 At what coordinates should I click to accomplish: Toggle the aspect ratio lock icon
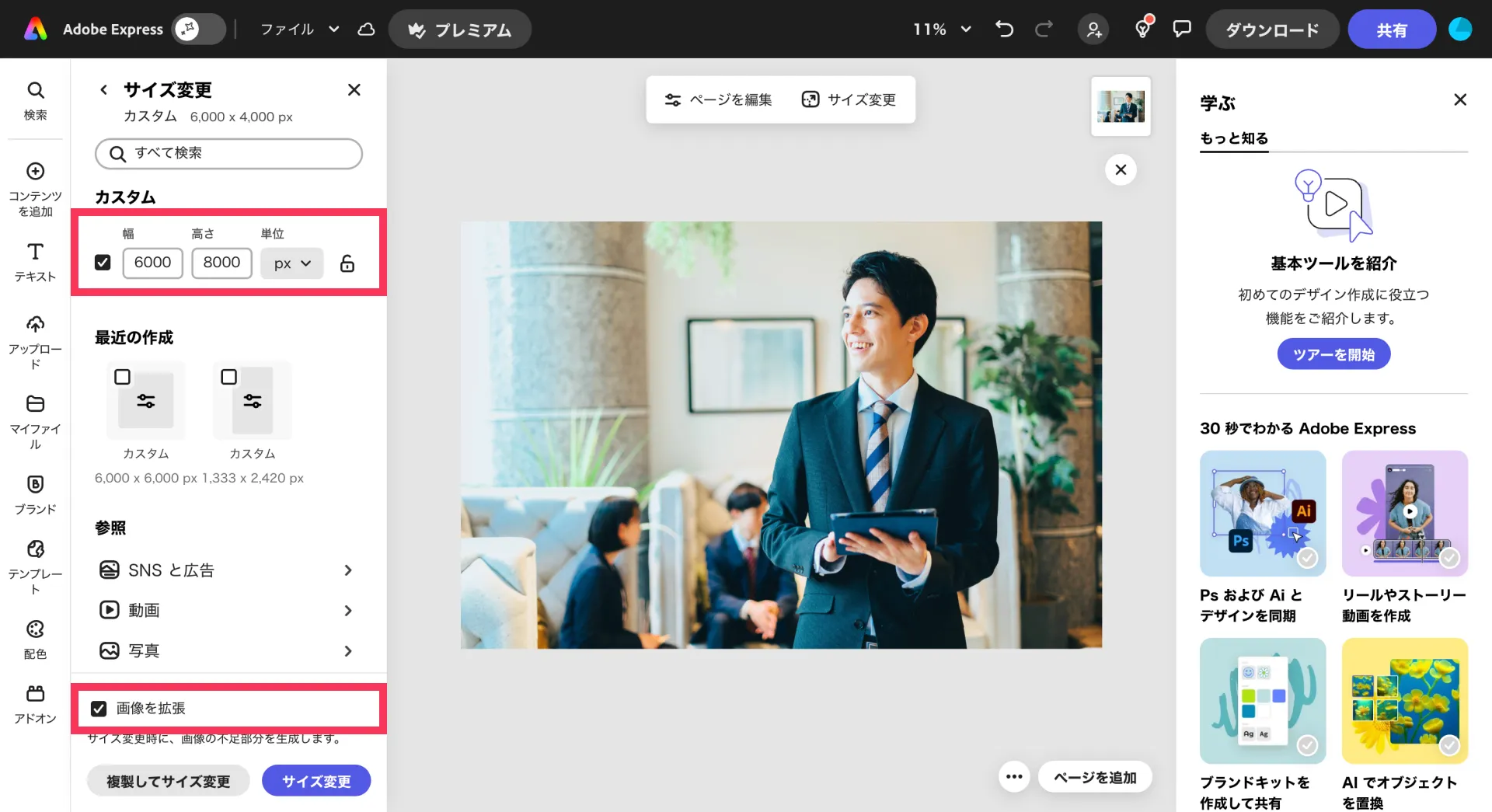[x=347, y=263]
